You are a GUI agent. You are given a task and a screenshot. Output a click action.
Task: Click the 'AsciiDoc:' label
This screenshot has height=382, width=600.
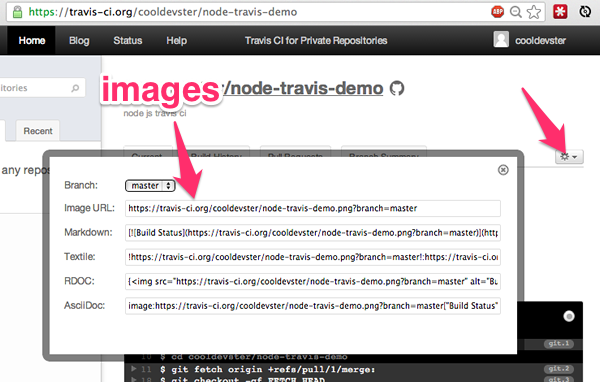tap(84, 305)
